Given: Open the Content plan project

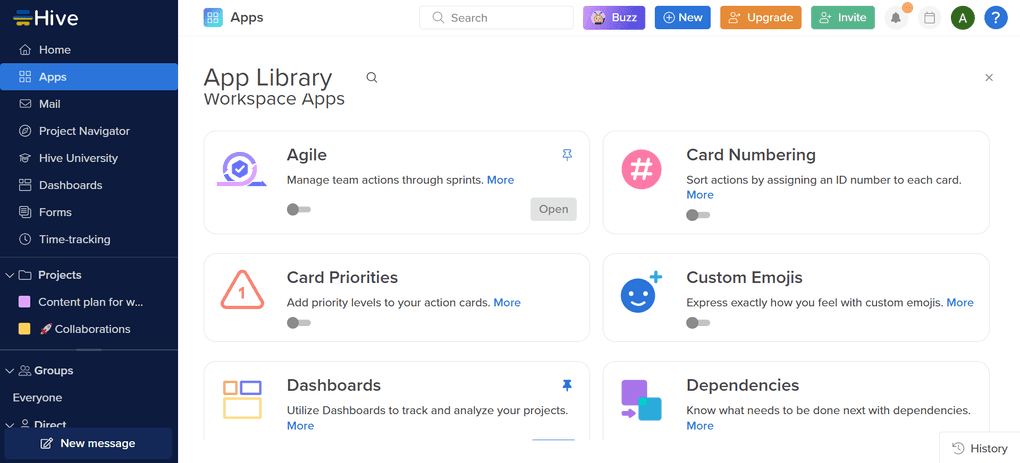Looking at the screenshot, I should pyautogui.click(x=90, y=302).
